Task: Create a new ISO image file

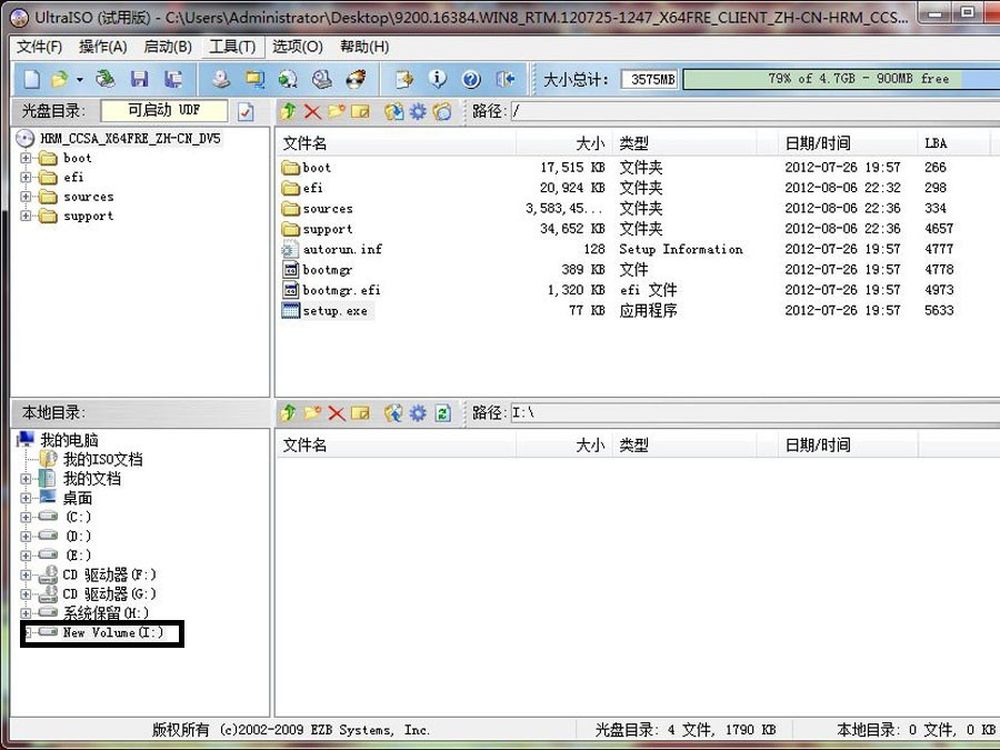Action: pos(32,79)
